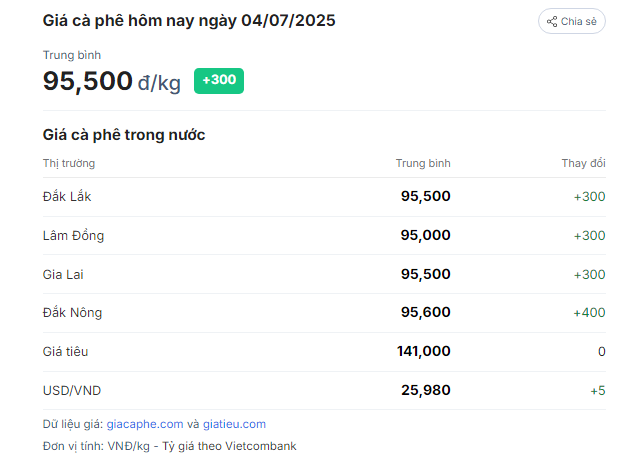Click the share icon in Chia sẻ button
This screenshot has height=469, width=635.
click(552, 21)
